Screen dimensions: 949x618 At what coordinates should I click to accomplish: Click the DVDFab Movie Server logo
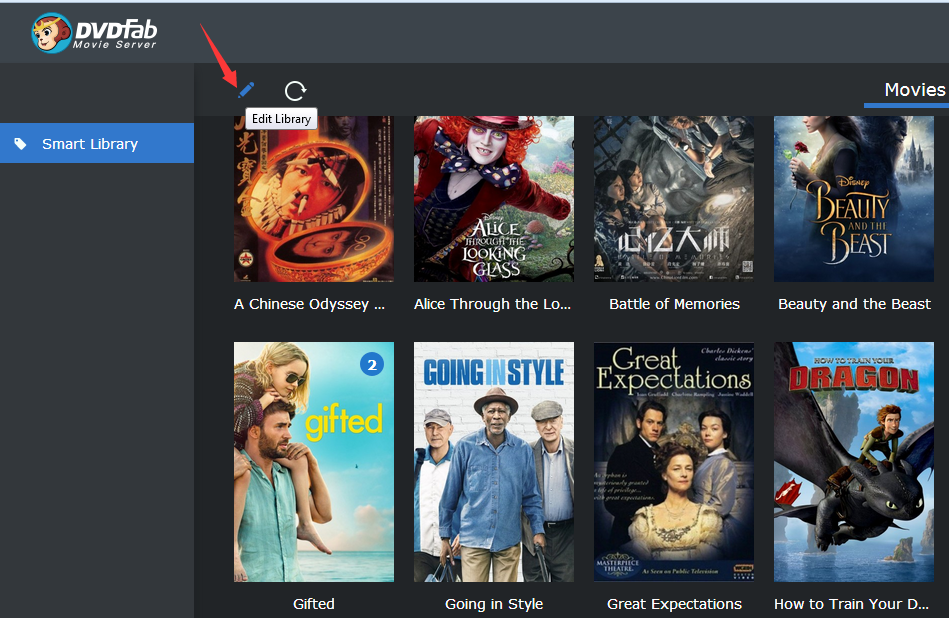click(94, 33)
